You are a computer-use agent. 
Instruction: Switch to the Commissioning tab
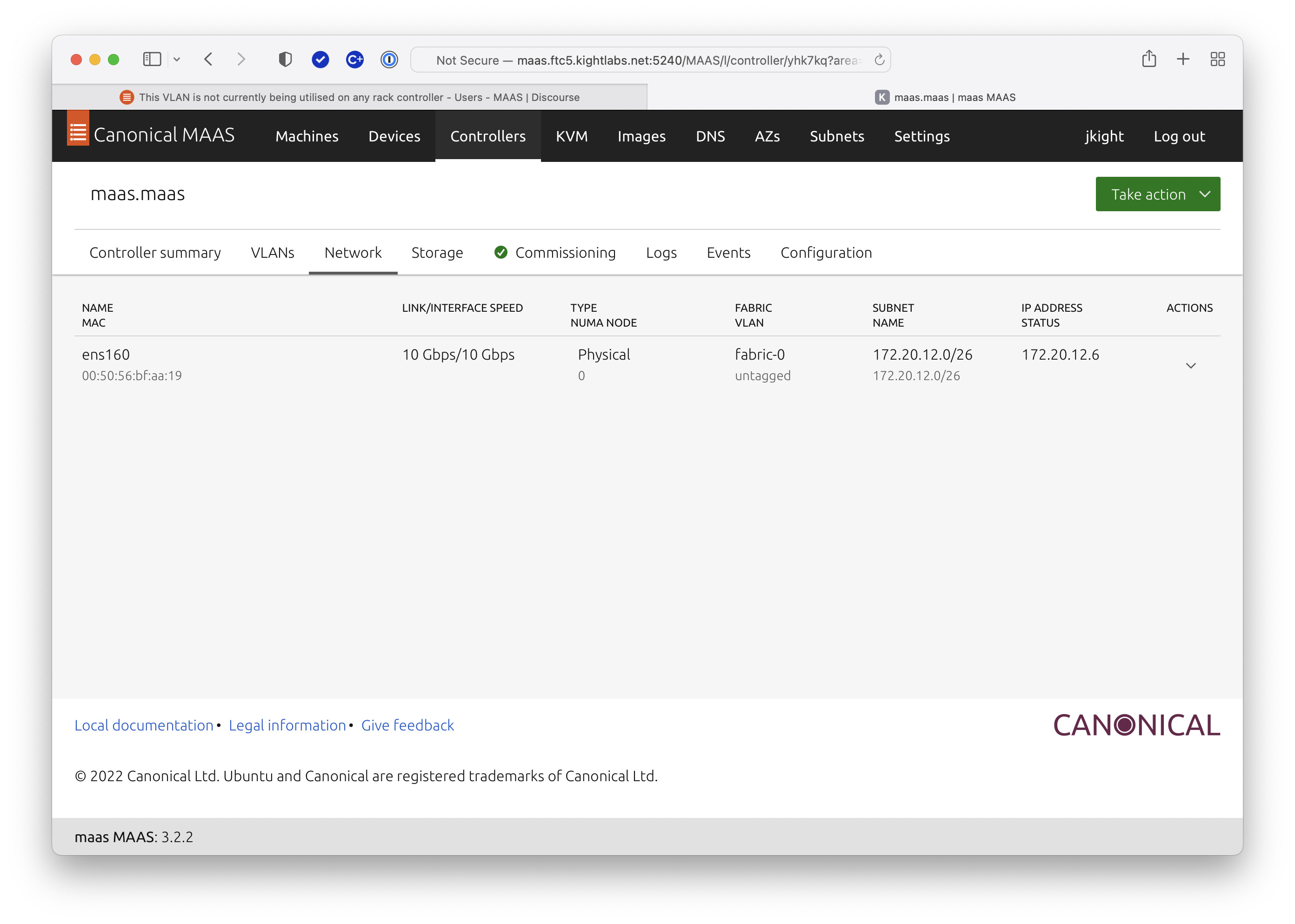coord(565,253)
